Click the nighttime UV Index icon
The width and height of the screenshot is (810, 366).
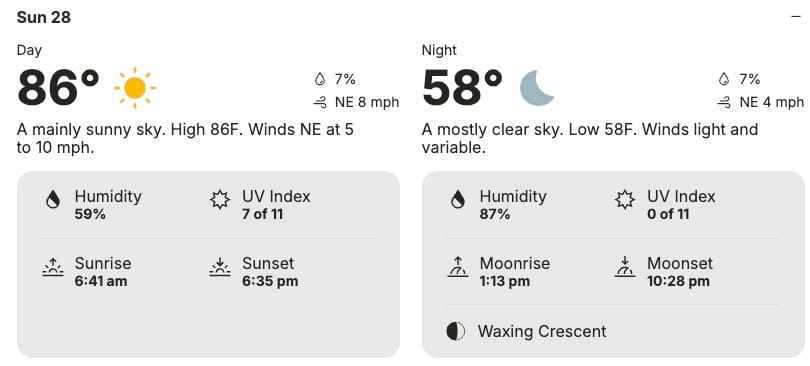pos(625,200)
